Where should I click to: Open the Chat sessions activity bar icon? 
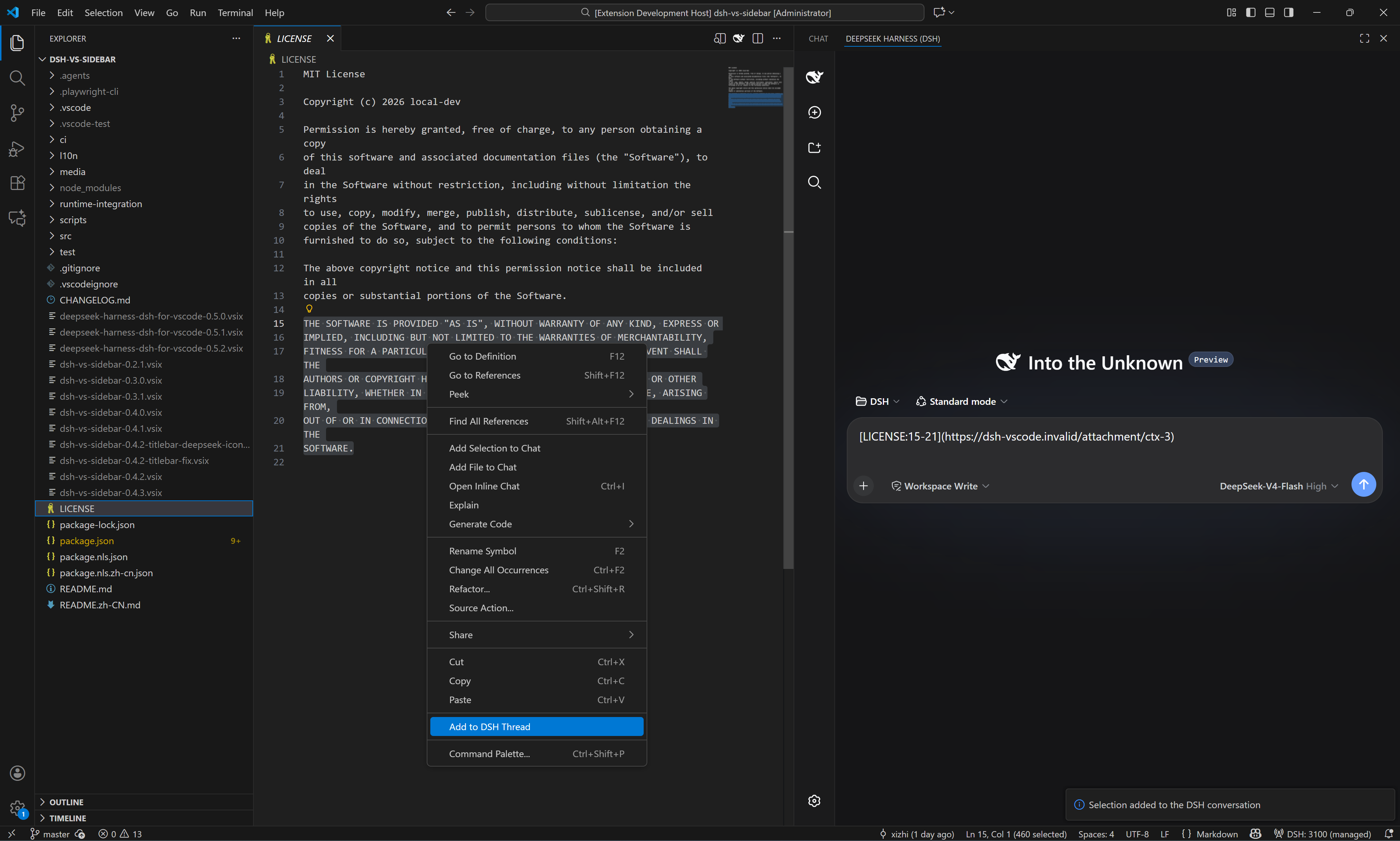[17, 218]
